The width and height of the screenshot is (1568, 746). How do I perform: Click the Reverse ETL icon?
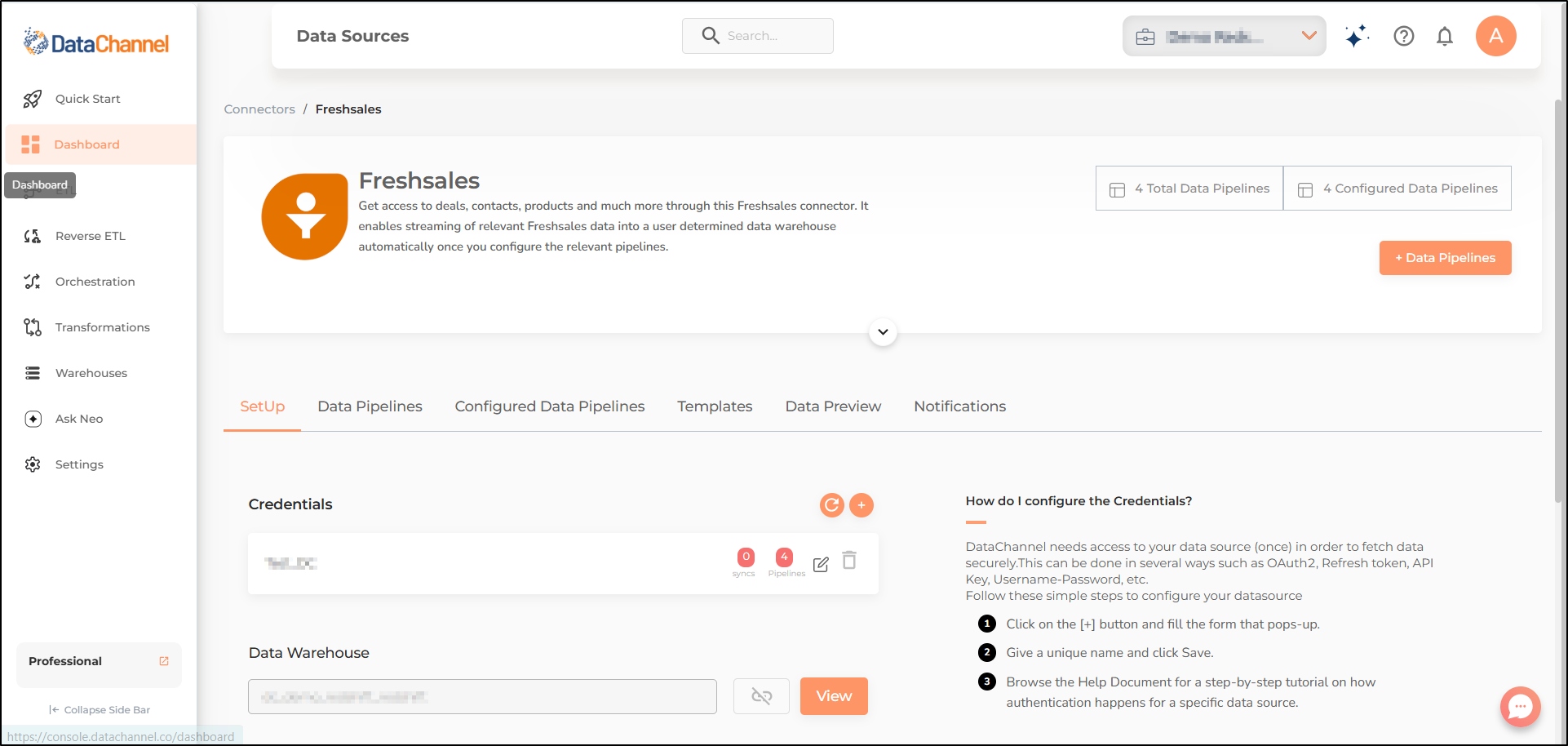tap(33, 236)
